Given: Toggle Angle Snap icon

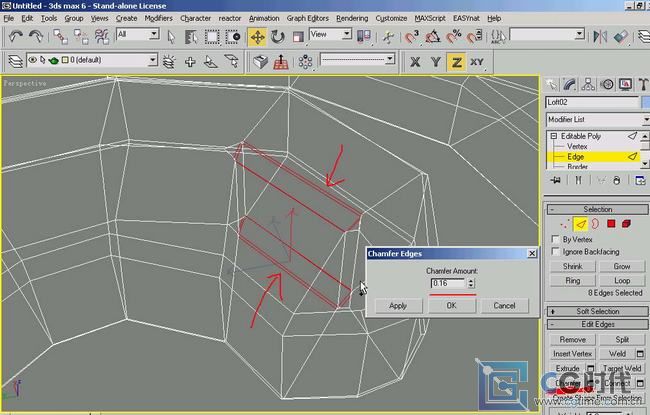Looking at the screenshot, I should click(433, 37).
